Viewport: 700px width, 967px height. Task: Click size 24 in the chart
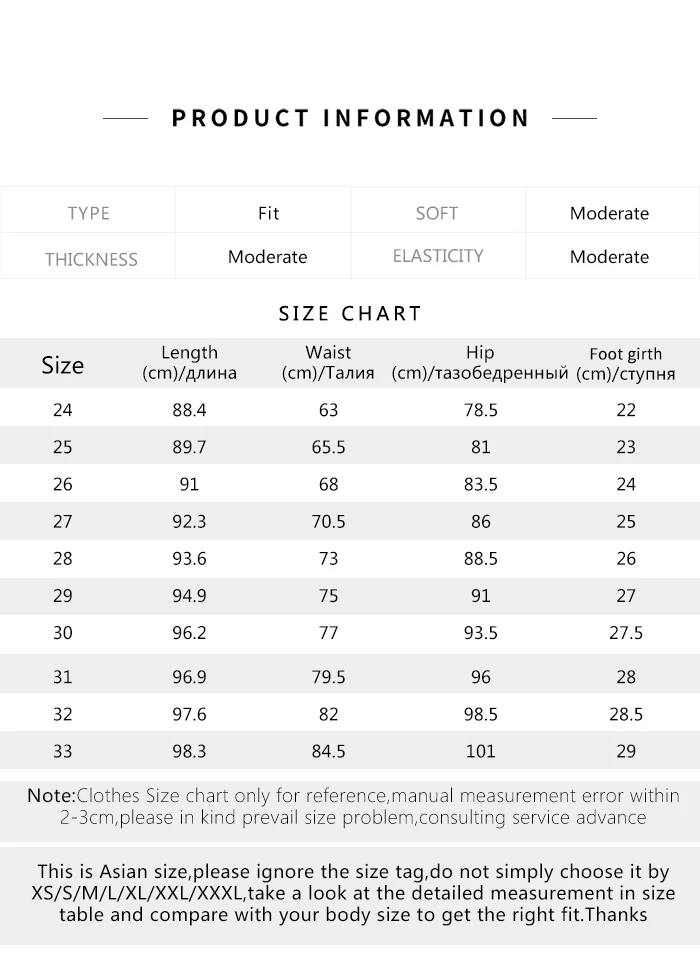(x=62, y=409)
